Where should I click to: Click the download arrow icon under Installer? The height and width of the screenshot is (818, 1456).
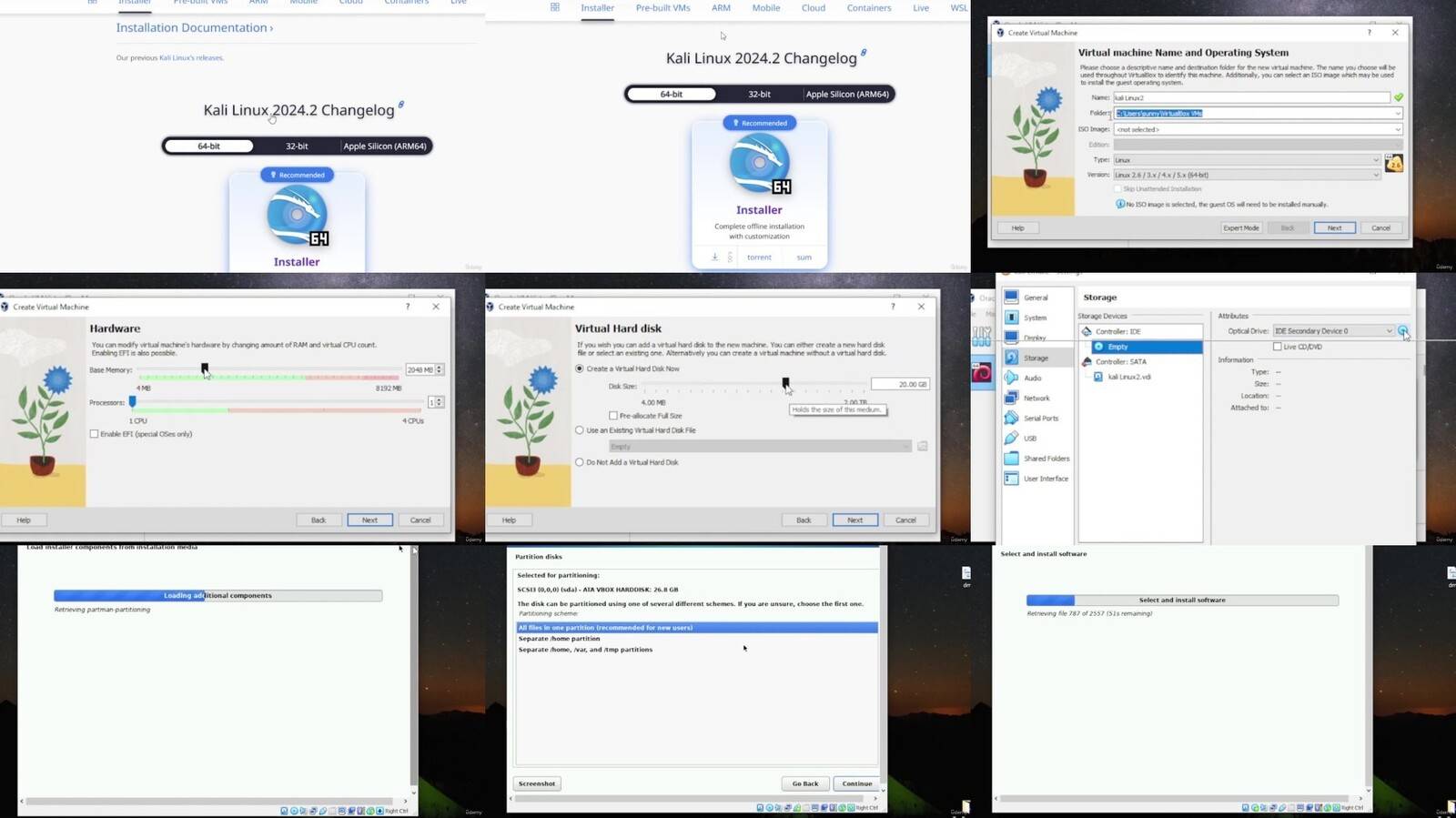(x=715, y=257)
